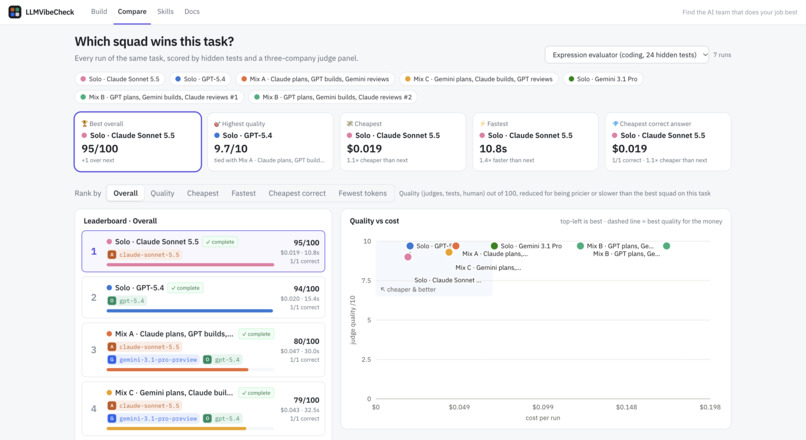Click the Highest quality card icon
The width and height of the screenshot is (806, 440).
coord(217,123)
